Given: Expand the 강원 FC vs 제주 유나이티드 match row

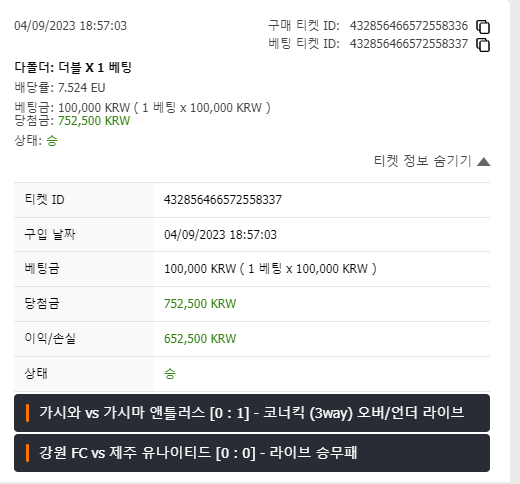Looking at the screenshot, I should 252,453.
